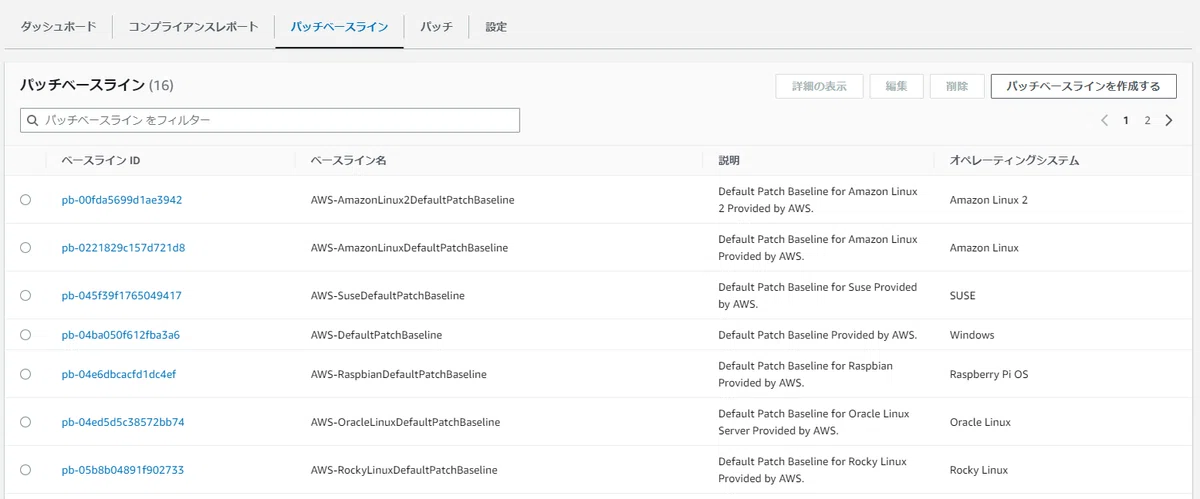Click the Rocky Linux operating system cell

[979, 470]
